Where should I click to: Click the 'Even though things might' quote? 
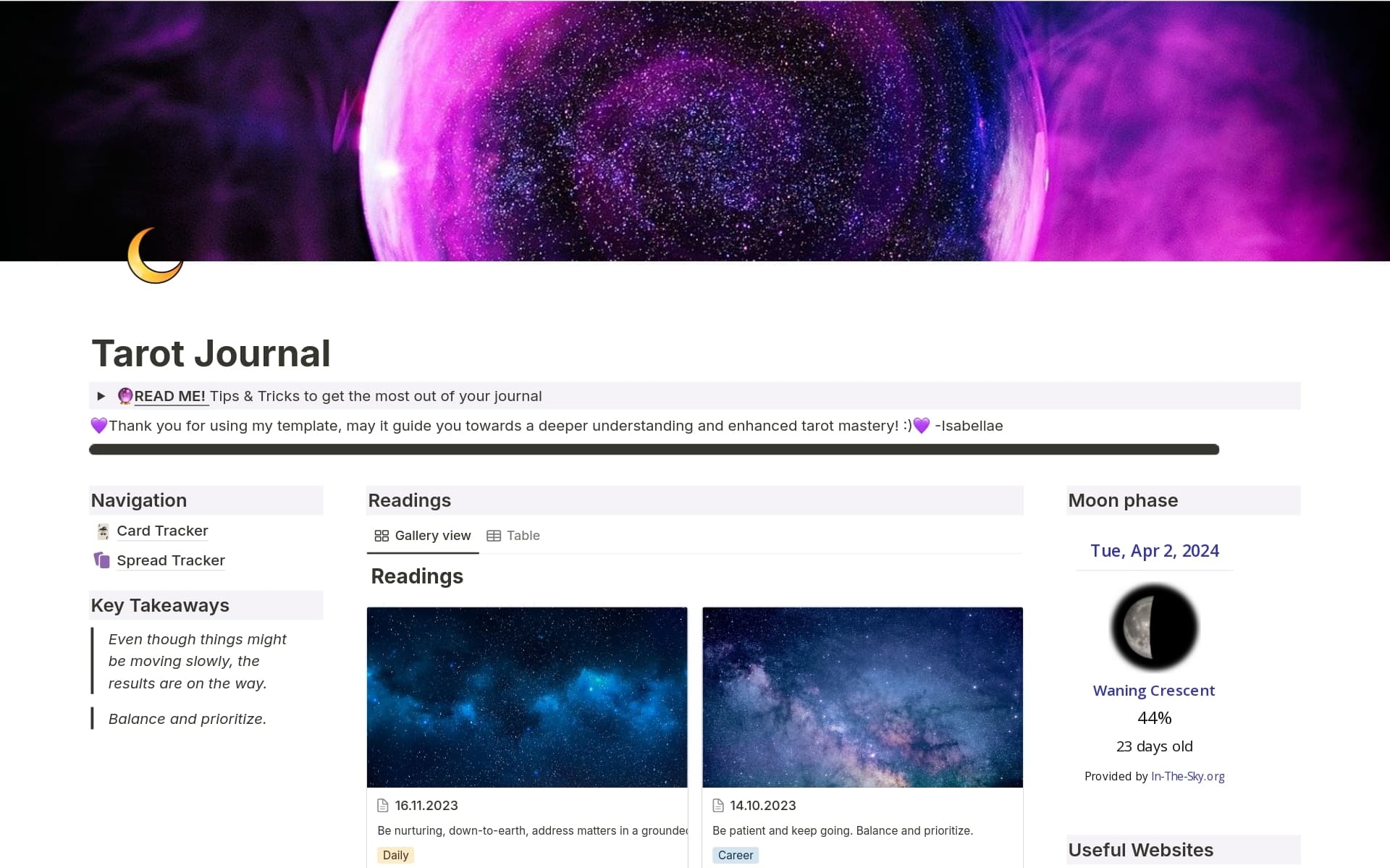click(198, 661)
